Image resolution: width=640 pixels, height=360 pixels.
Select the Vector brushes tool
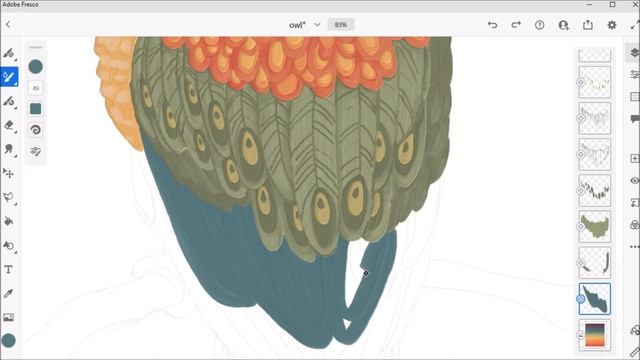point(9,101)
